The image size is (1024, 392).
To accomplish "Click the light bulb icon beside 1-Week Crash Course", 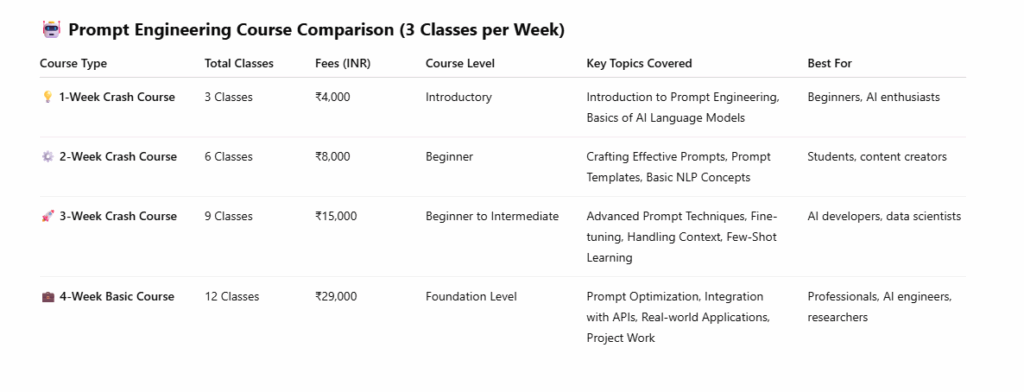I will tap(48, 97).
